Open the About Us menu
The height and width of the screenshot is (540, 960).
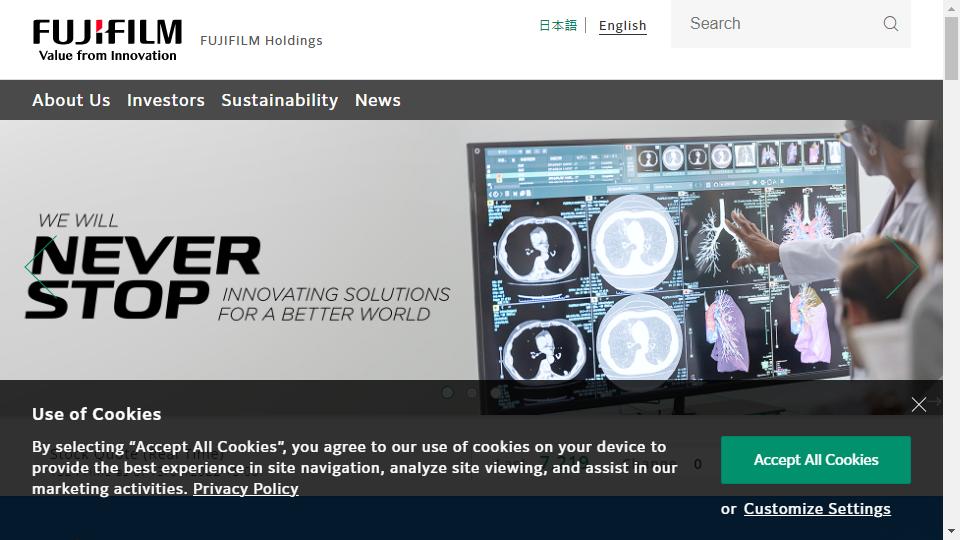[x=71, y=100]
